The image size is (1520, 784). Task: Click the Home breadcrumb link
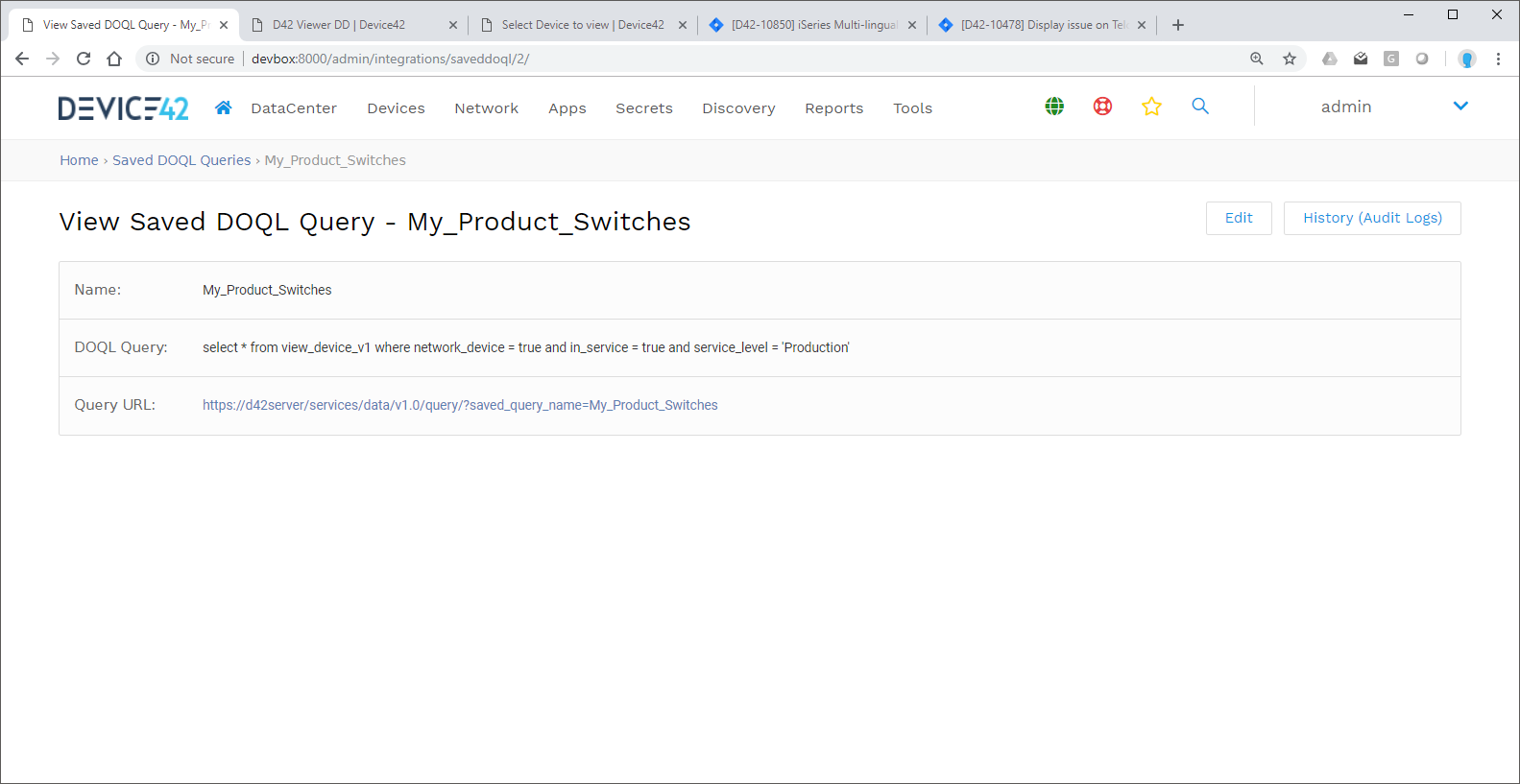coord(79,160)
